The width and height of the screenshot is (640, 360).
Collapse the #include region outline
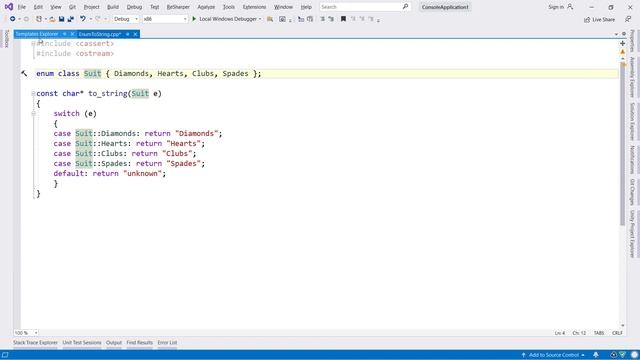[33, 43]
